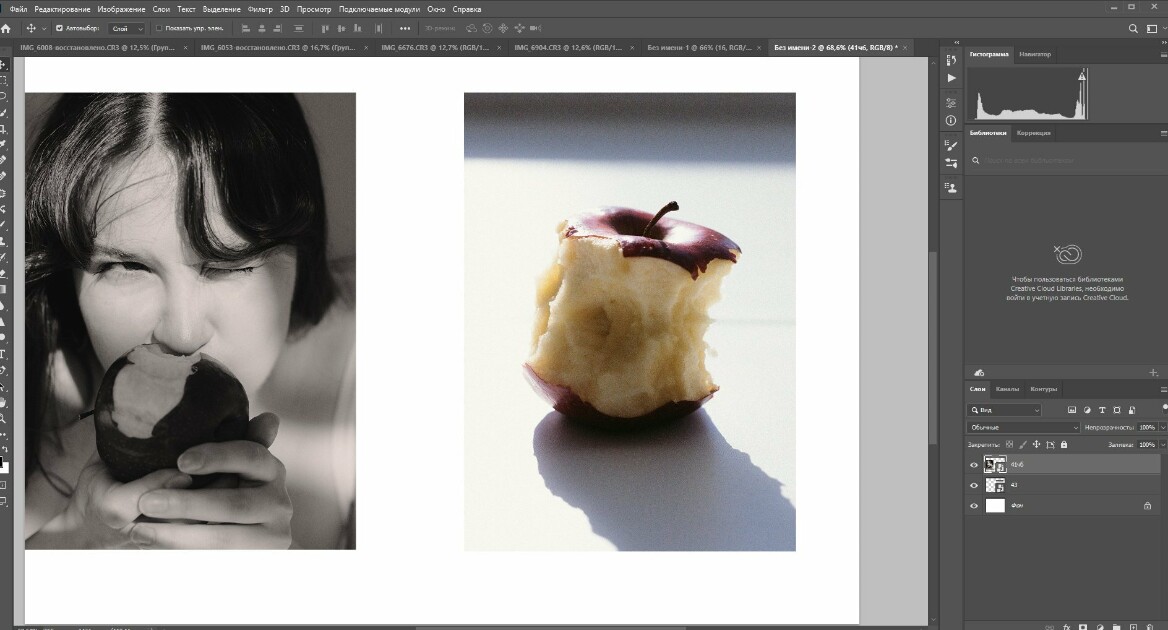
Task: Open the Непрозрачность opacity dropdown arrow
Action: tap(1163, 427)
